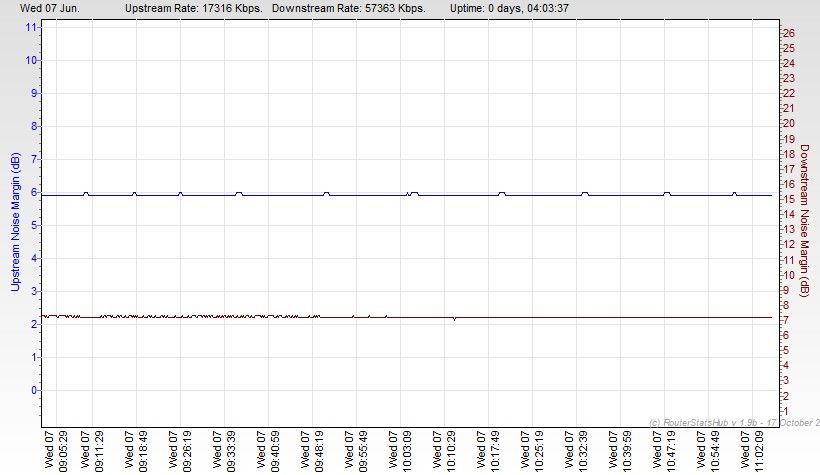Click the 26 tick on downstream axis
This screenshot has width=820, height=475.
(x=788, y=33)
